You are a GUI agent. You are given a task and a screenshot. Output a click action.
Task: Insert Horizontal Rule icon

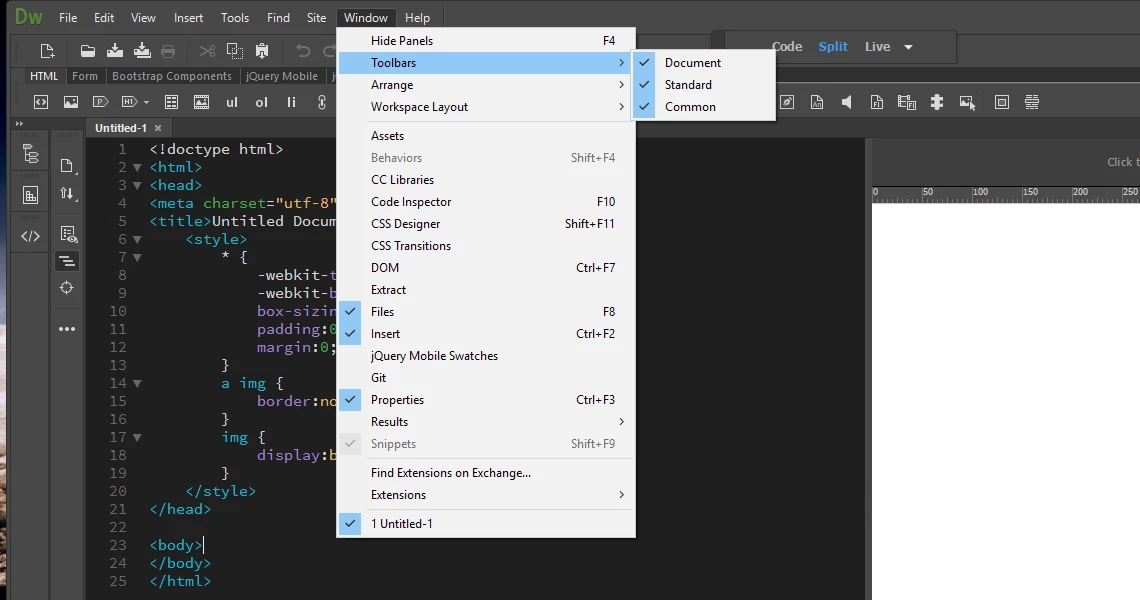pos(1032,103)
